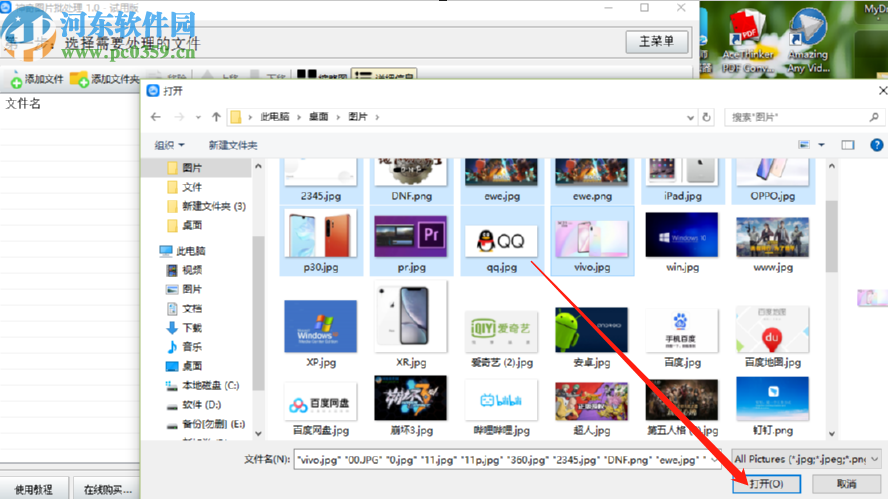Open the help icon
The height and width of the screenshot is (499, 888).
click(x=877, y=145)
